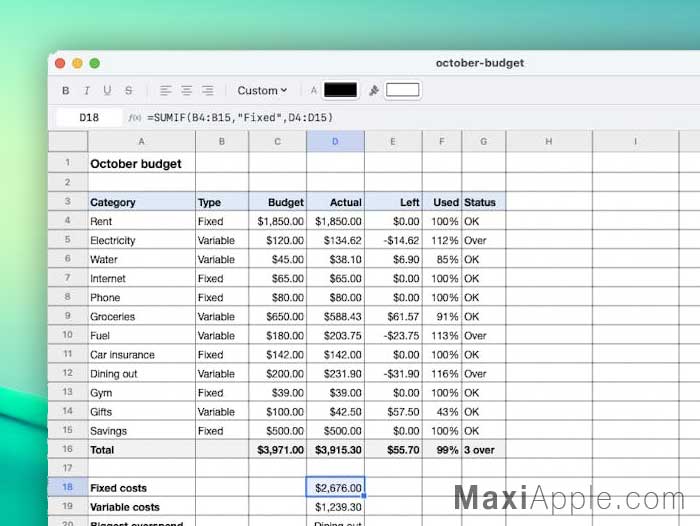Click the 'Status' header cell
The height and width of the screenshot is (526, 700).
pos(483,202)
